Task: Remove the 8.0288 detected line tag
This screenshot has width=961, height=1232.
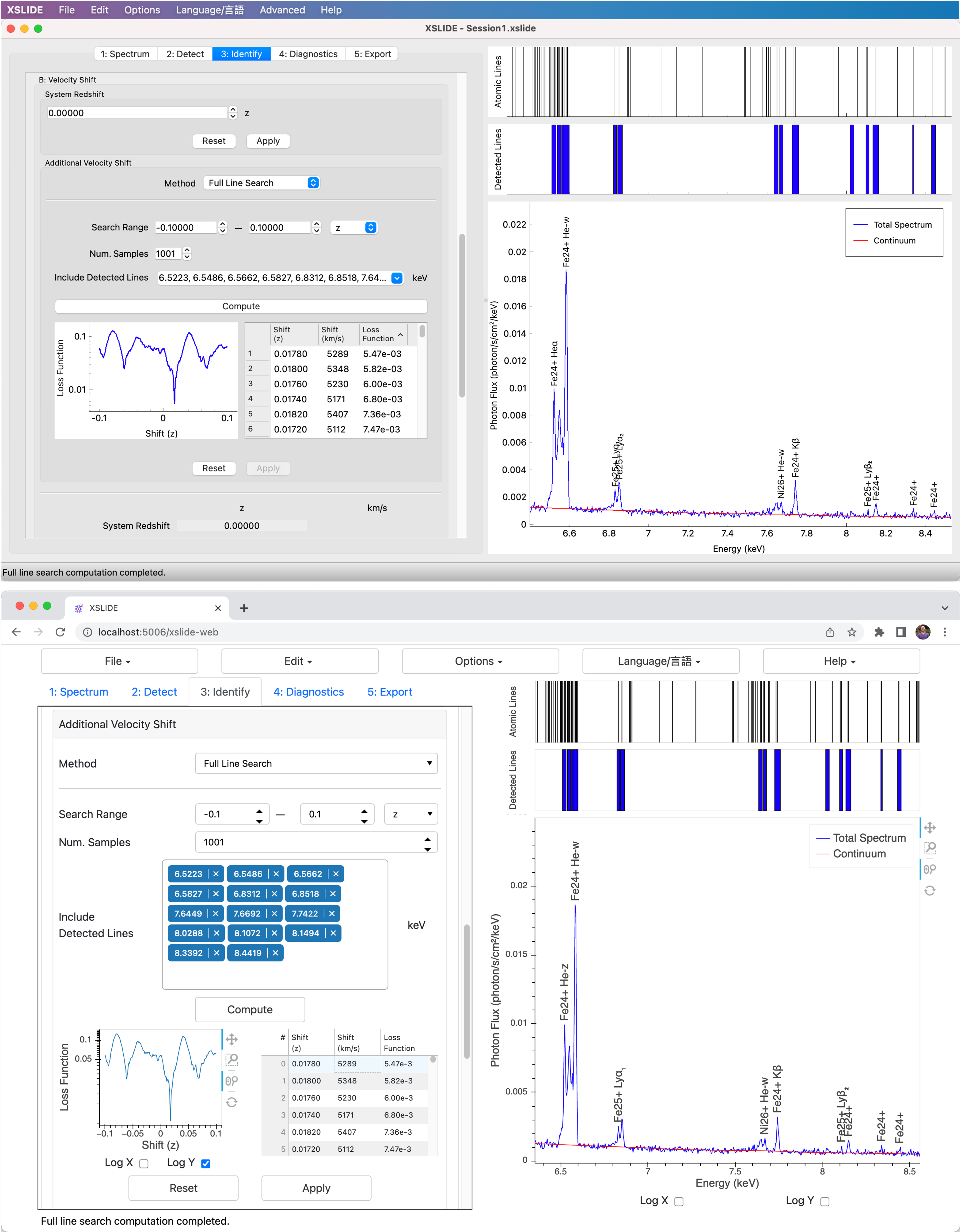Action: click(x=216, y=933)
